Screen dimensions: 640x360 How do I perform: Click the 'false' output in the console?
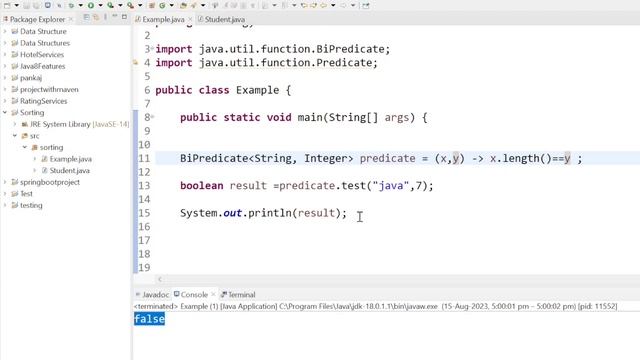click(149, 319)
